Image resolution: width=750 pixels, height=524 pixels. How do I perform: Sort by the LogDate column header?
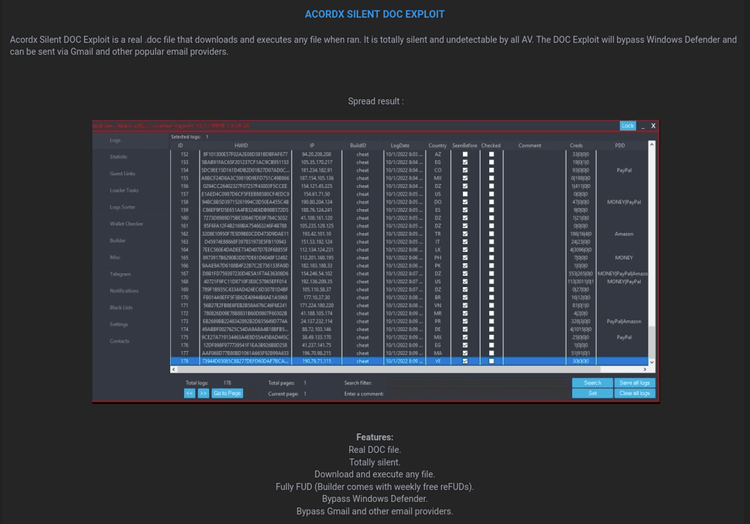click(x=400, y=145)
